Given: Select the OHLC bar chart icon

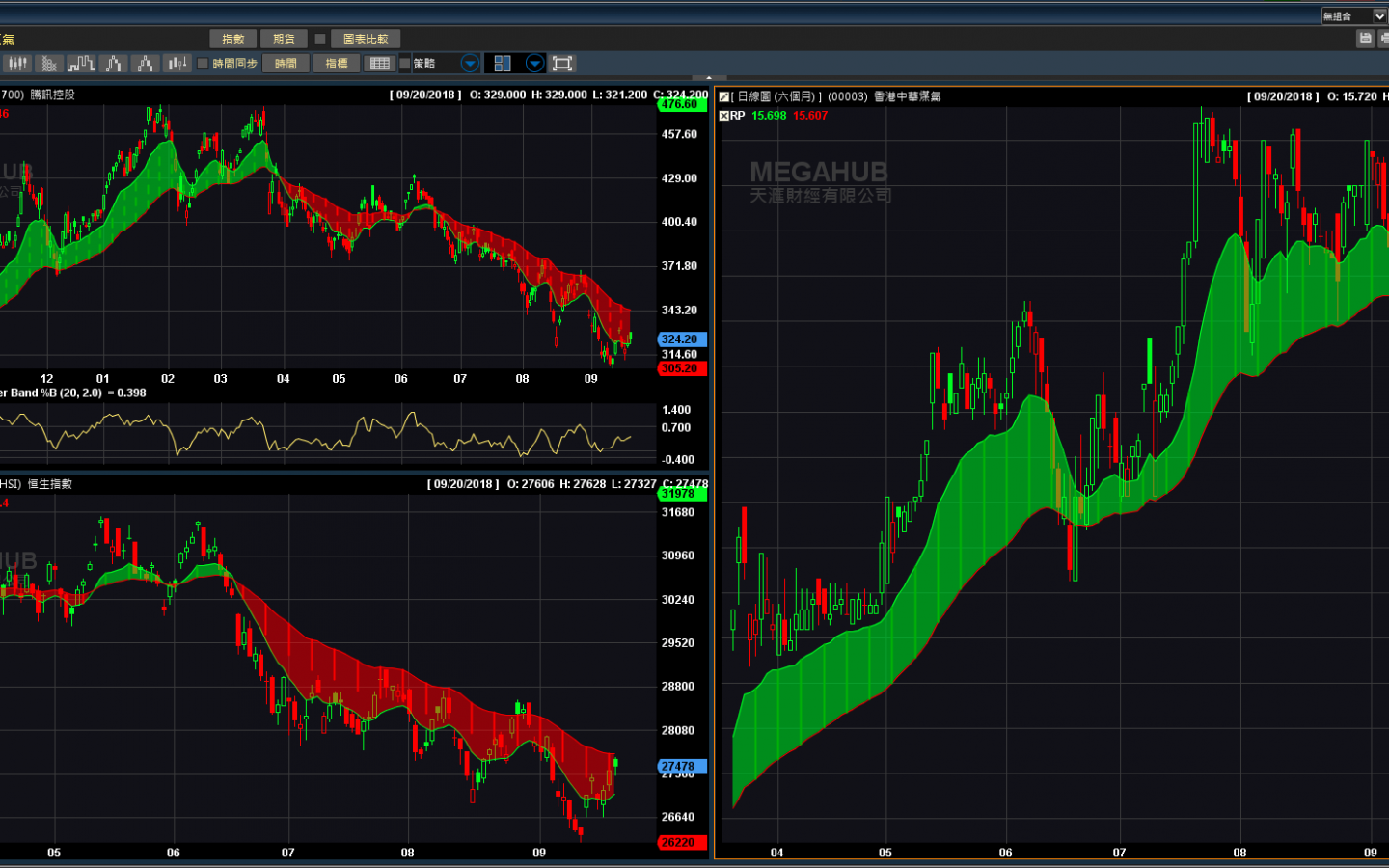Looking at the screenshot, I should [177, 64].
